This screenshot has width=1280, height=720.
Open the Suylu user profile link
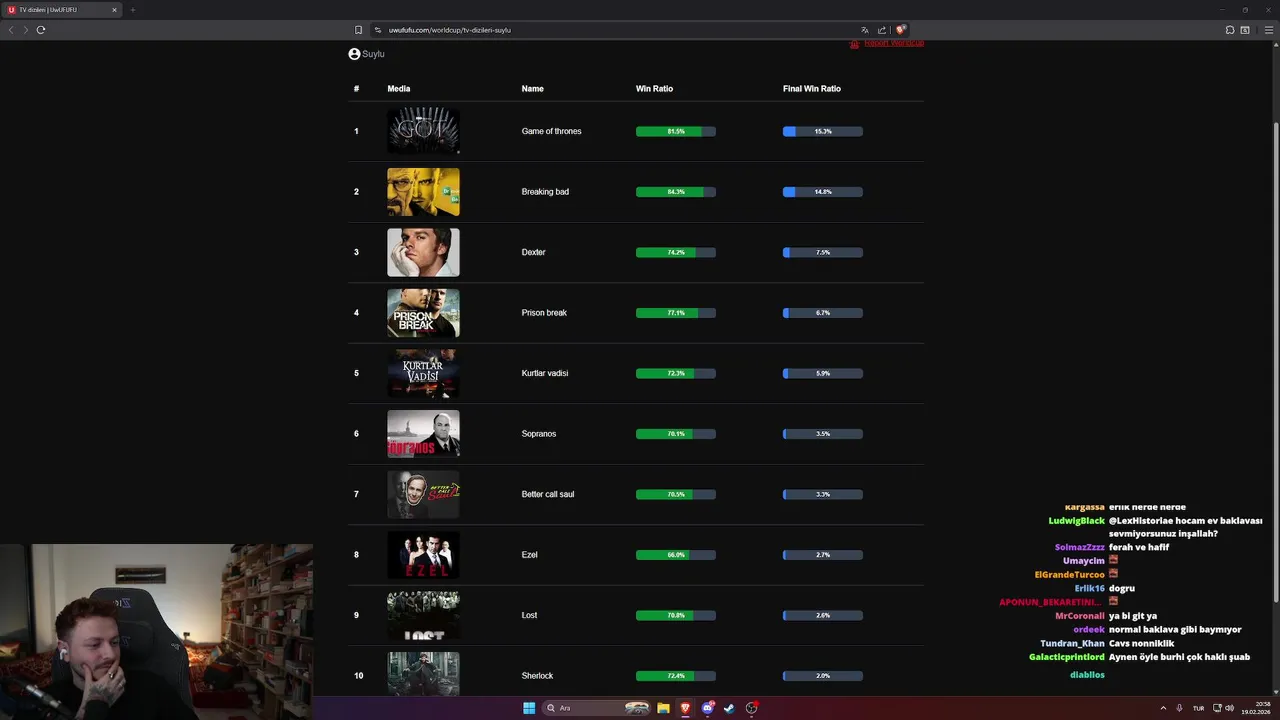(x=373, y=54)
